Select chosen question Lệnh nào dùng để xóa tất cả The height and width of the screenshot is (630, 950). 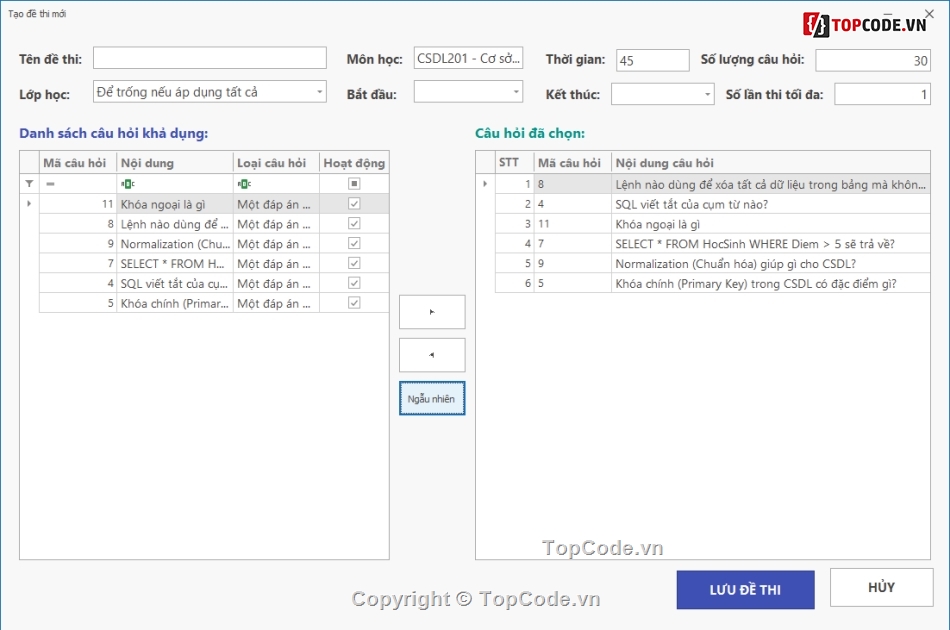712,184
